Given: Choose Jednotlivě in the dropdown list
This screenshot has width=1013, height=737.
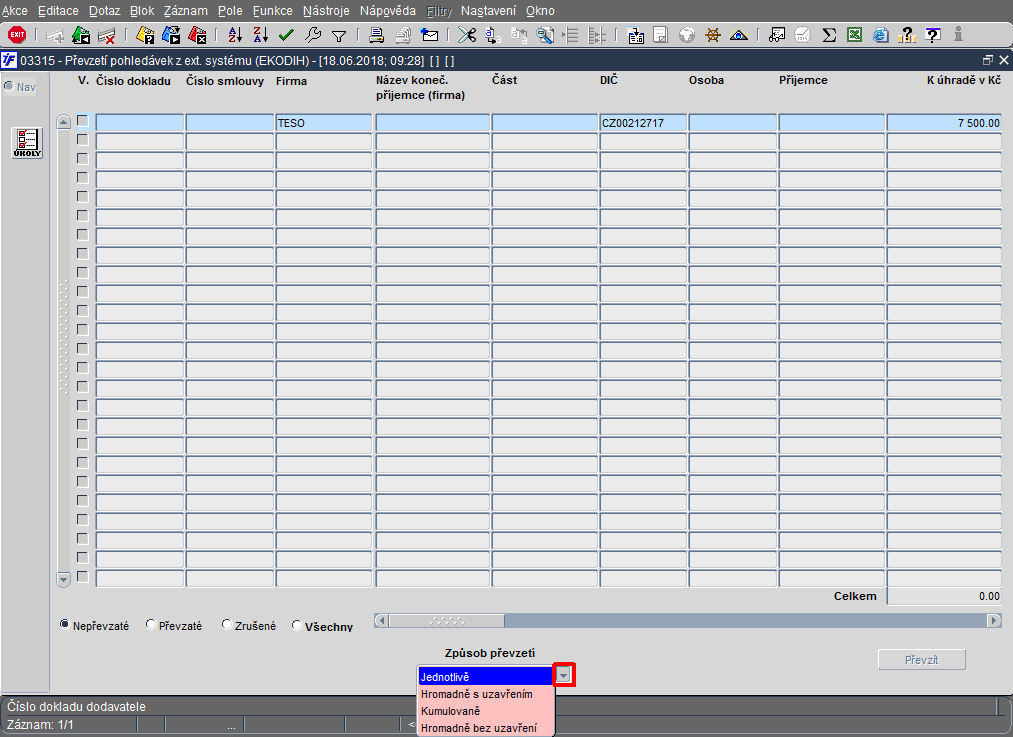Looking at the screenshot, I should (x=486, y=676).
